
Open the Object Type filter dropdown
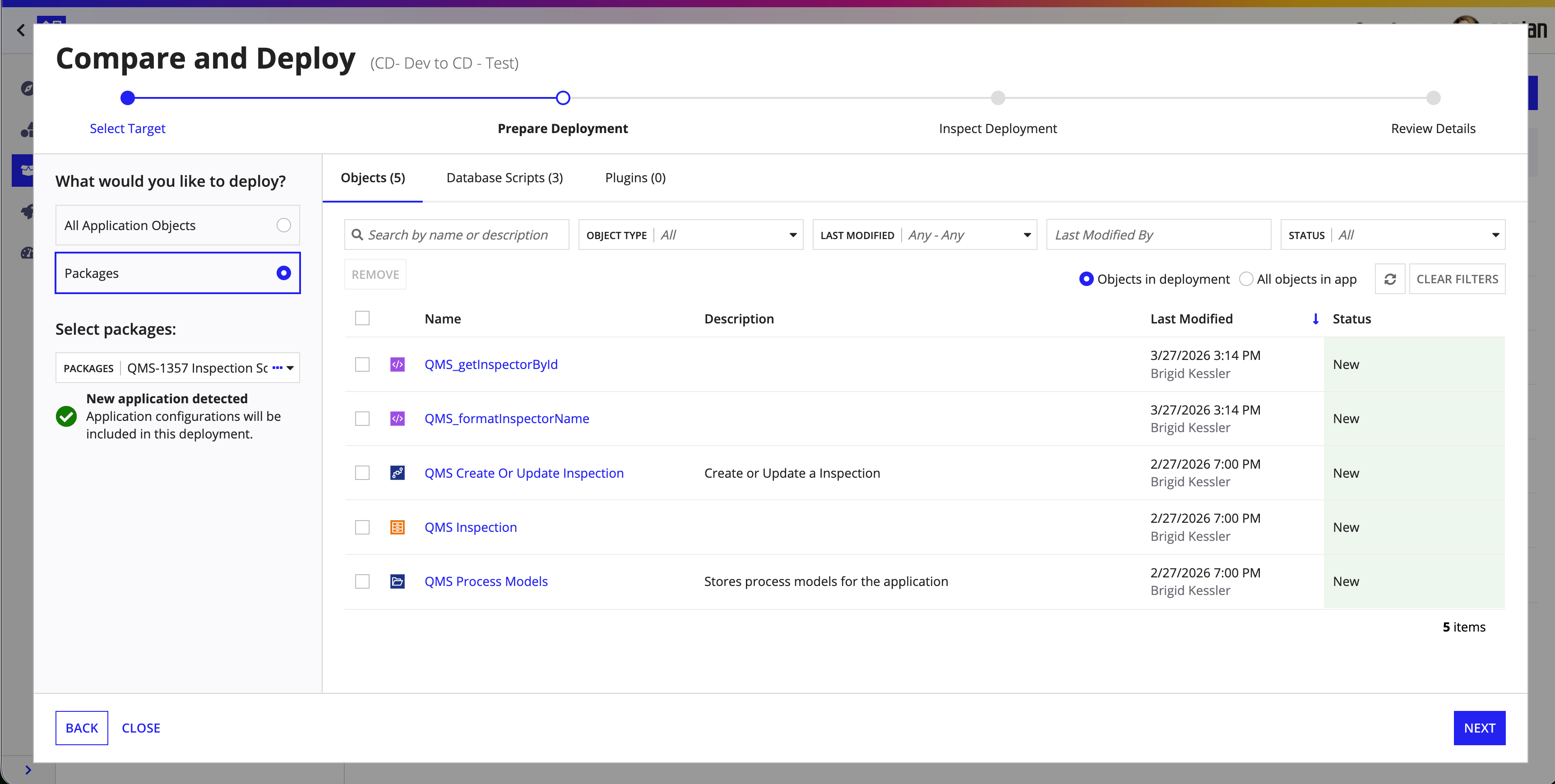(690, 235)
